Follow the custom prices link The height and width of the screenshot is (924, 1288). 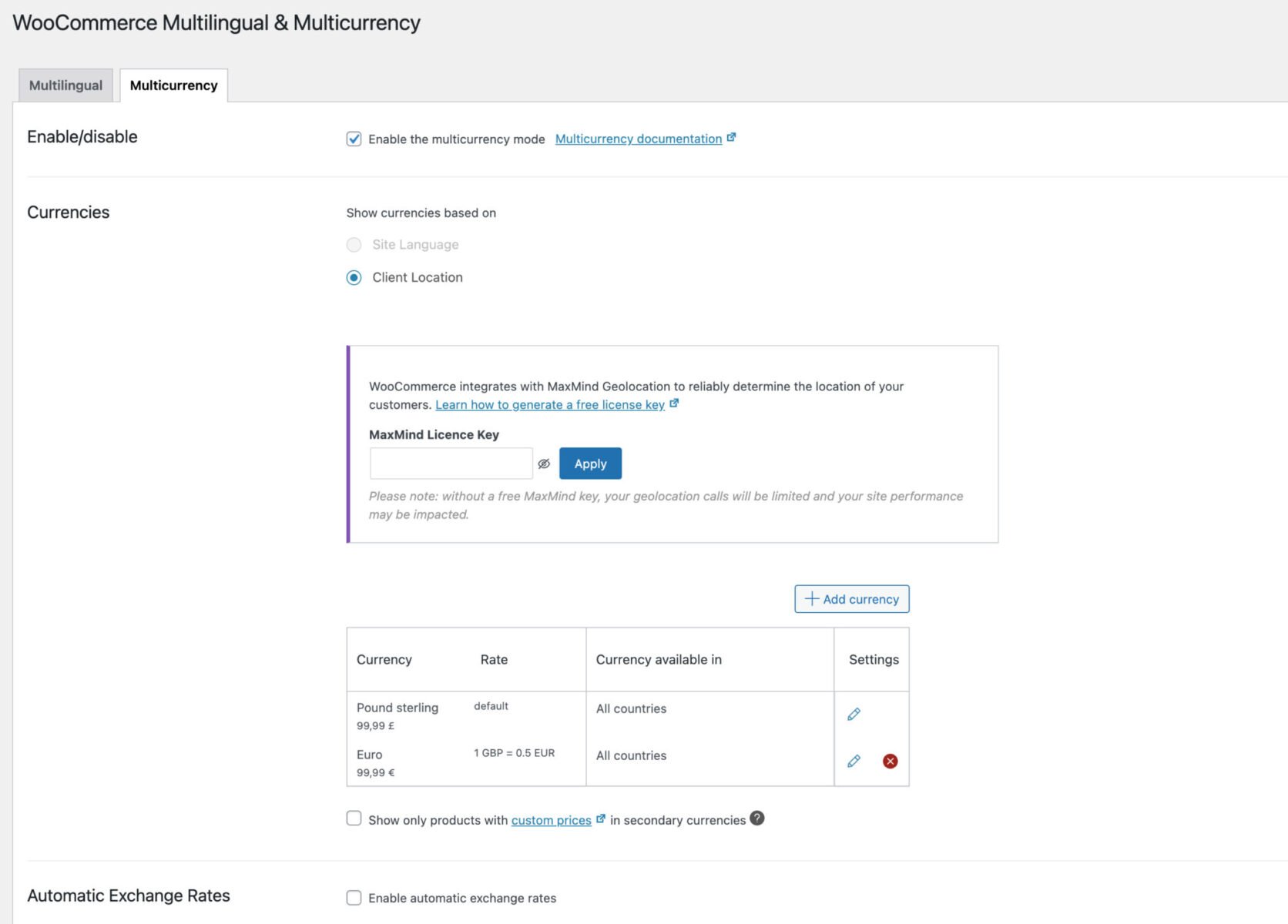pyautogui.click(x=552, y=821)
